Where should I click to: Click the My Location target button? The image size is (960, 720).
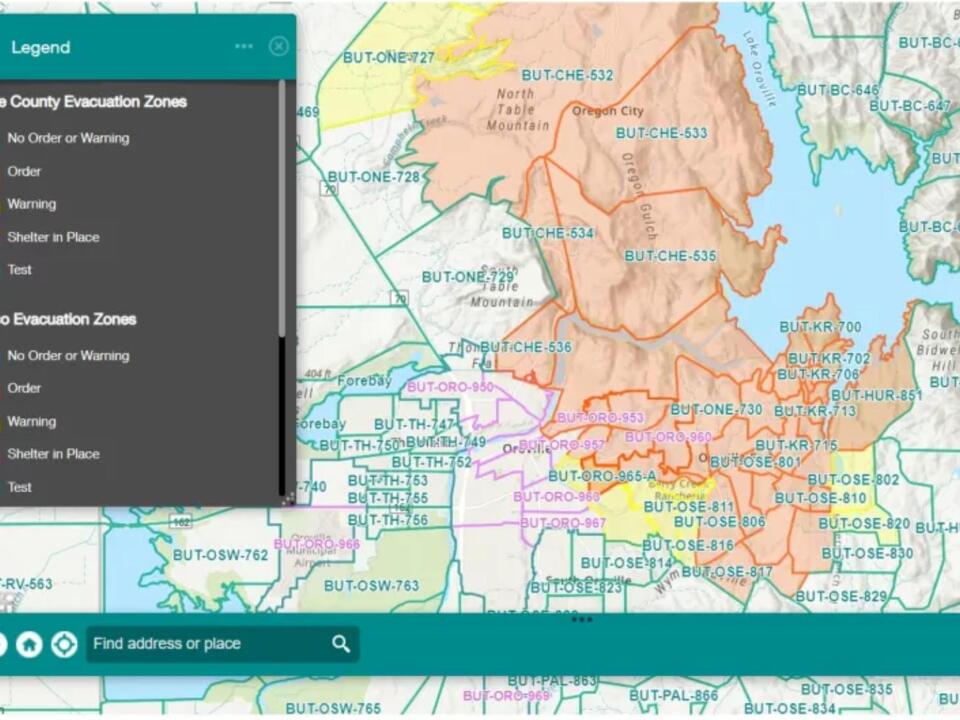click(x=64, y=644)
